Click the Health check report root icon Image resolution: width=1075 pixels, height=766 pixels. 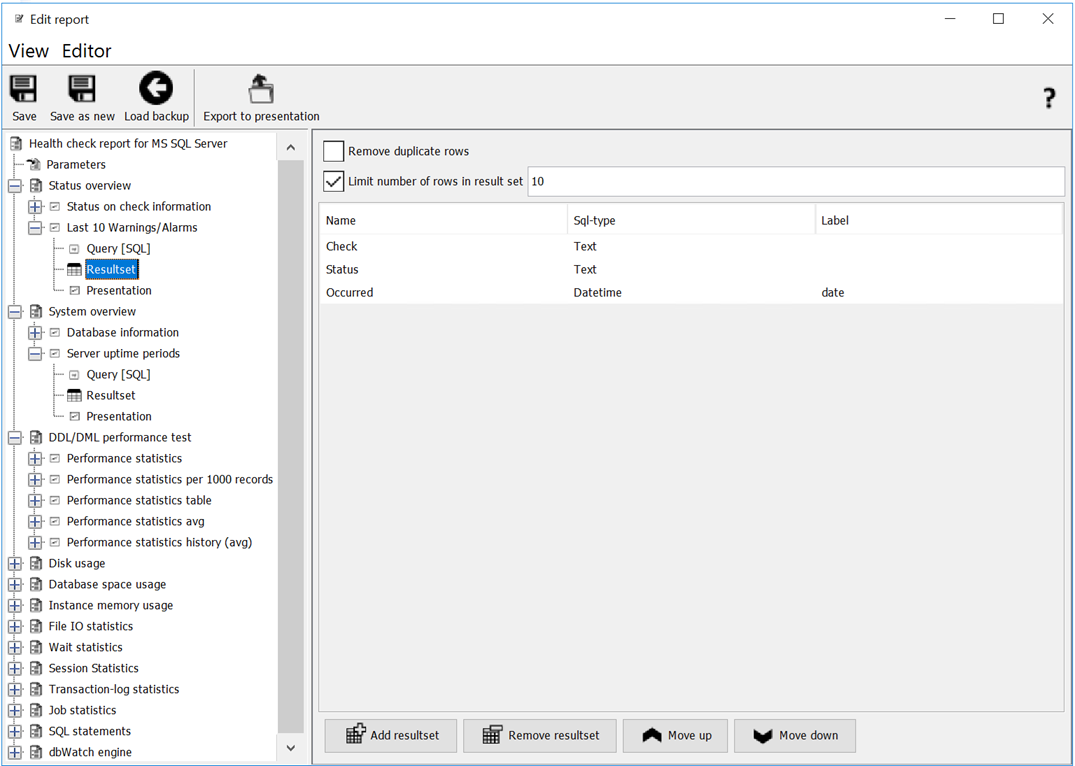16,144
